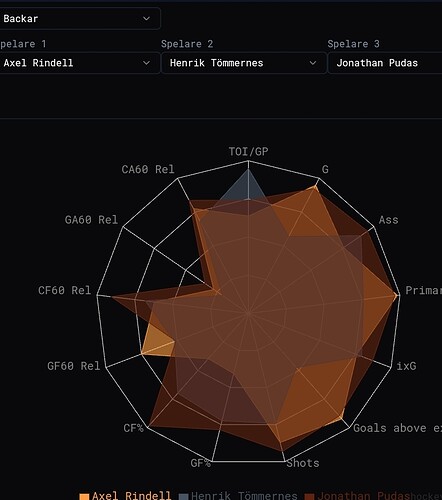Open the Backar position dropdown
The image size is (442, 500).
click(79, 19)
